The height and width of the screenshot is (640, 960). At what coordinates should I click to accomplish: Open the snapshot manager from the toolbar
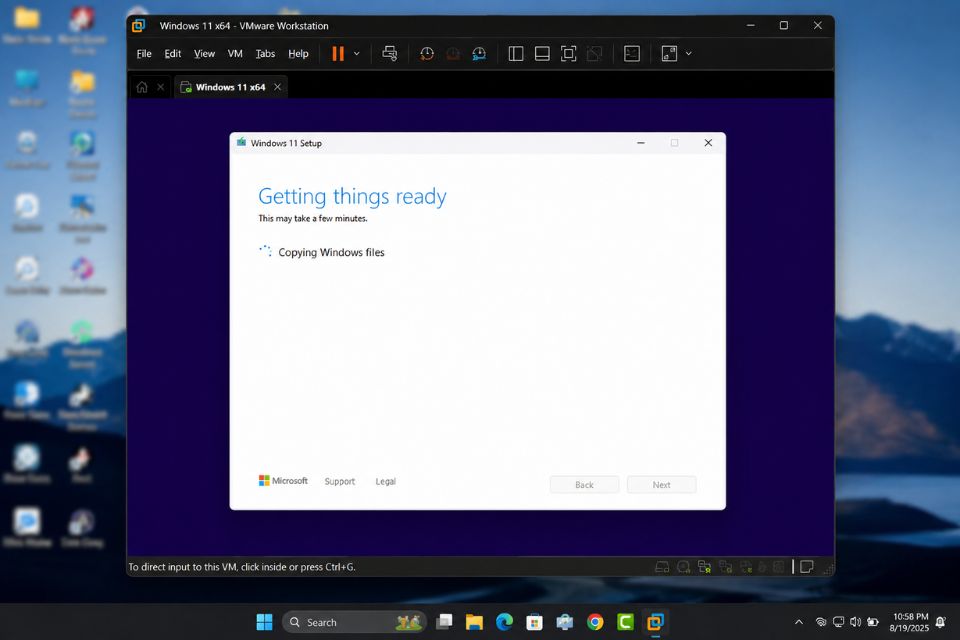click(479, 54)
